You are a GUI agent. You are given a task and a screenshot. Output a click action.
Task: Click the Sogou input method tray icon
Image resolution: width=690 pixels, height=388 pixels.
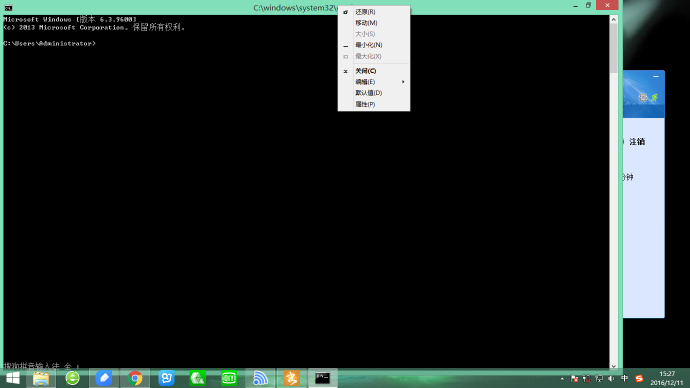coord(639,378)
